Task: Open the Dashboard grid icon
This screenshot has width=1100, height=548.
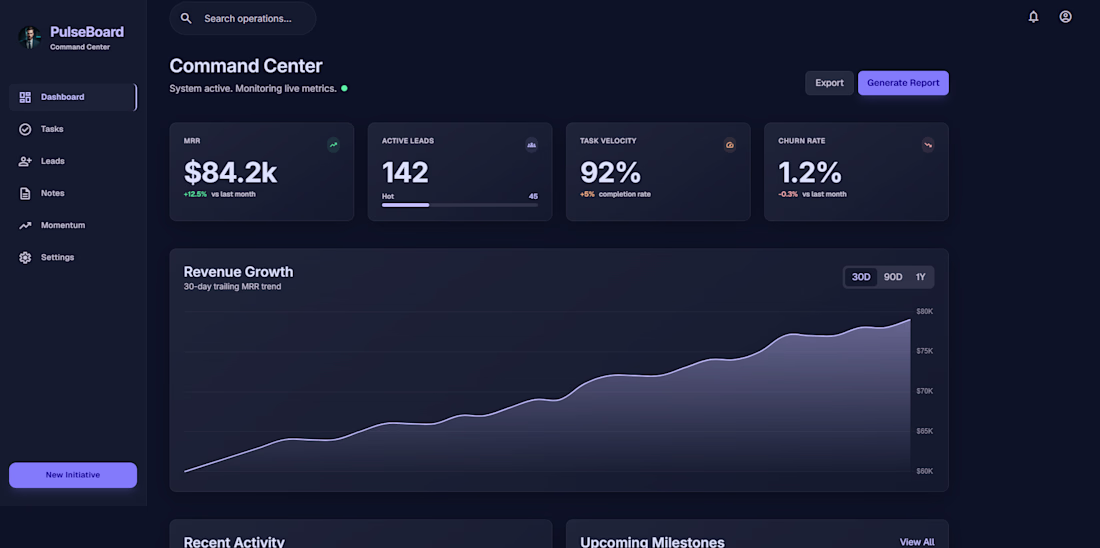Action: click(x=25, y=98)
